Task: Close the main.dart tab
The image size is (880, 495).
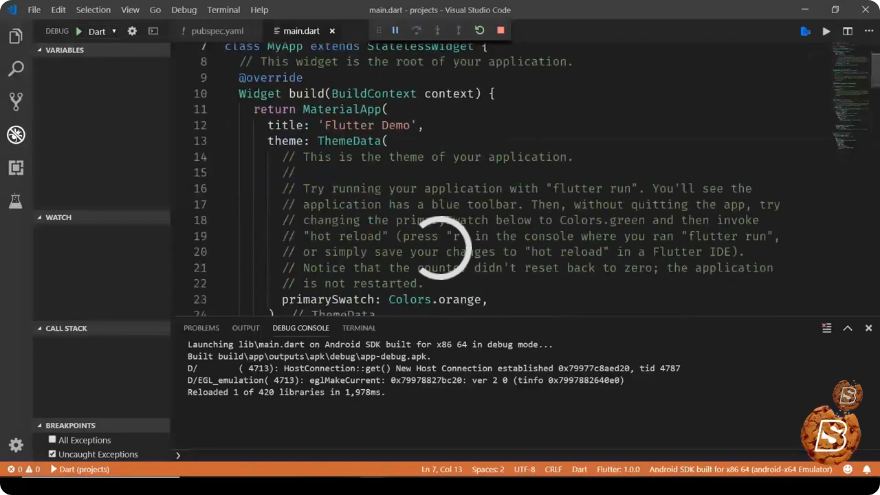Action: [332, 31]
